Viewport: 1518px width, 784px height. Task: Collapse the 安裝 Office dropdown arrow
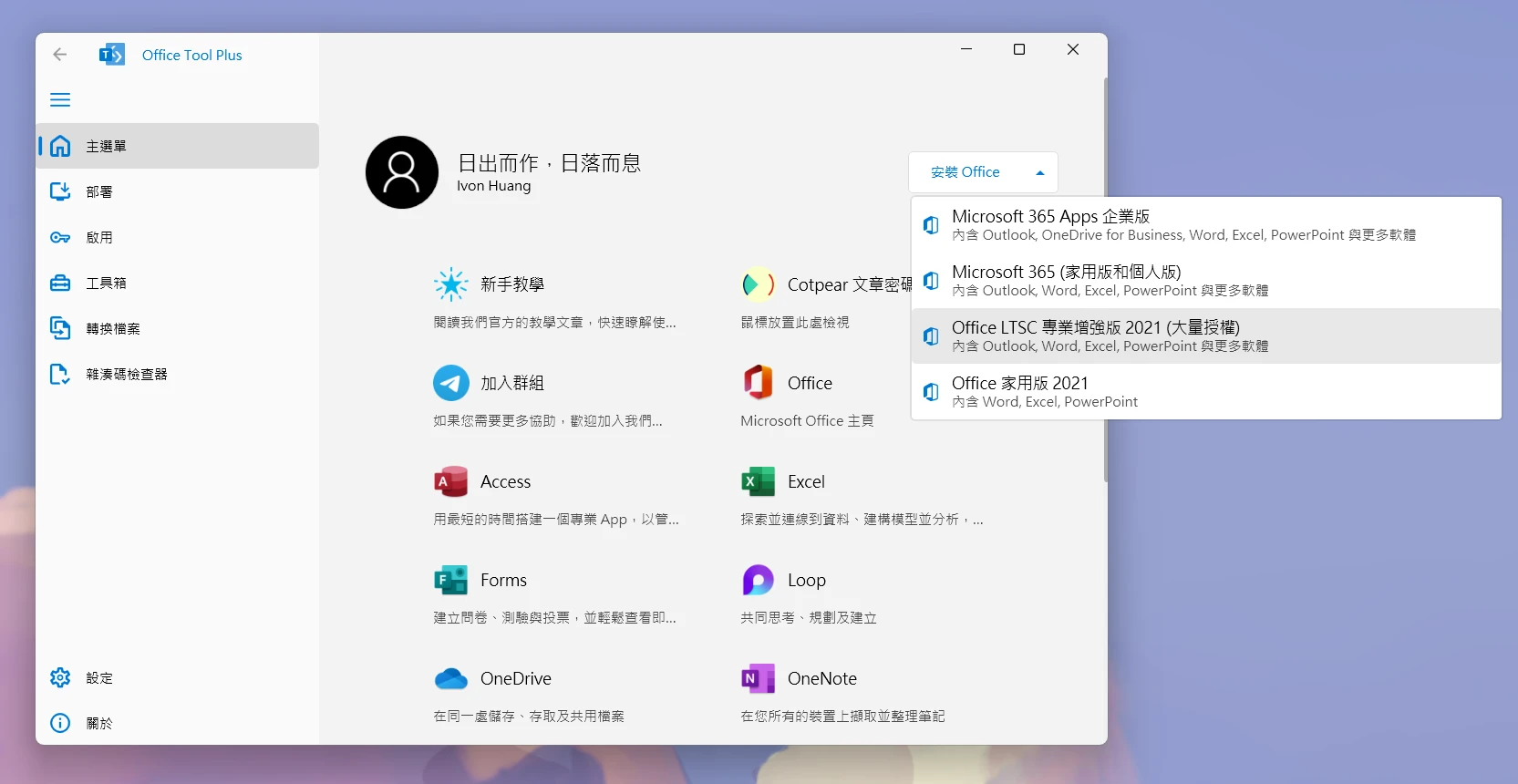[x=1039, y=172]
